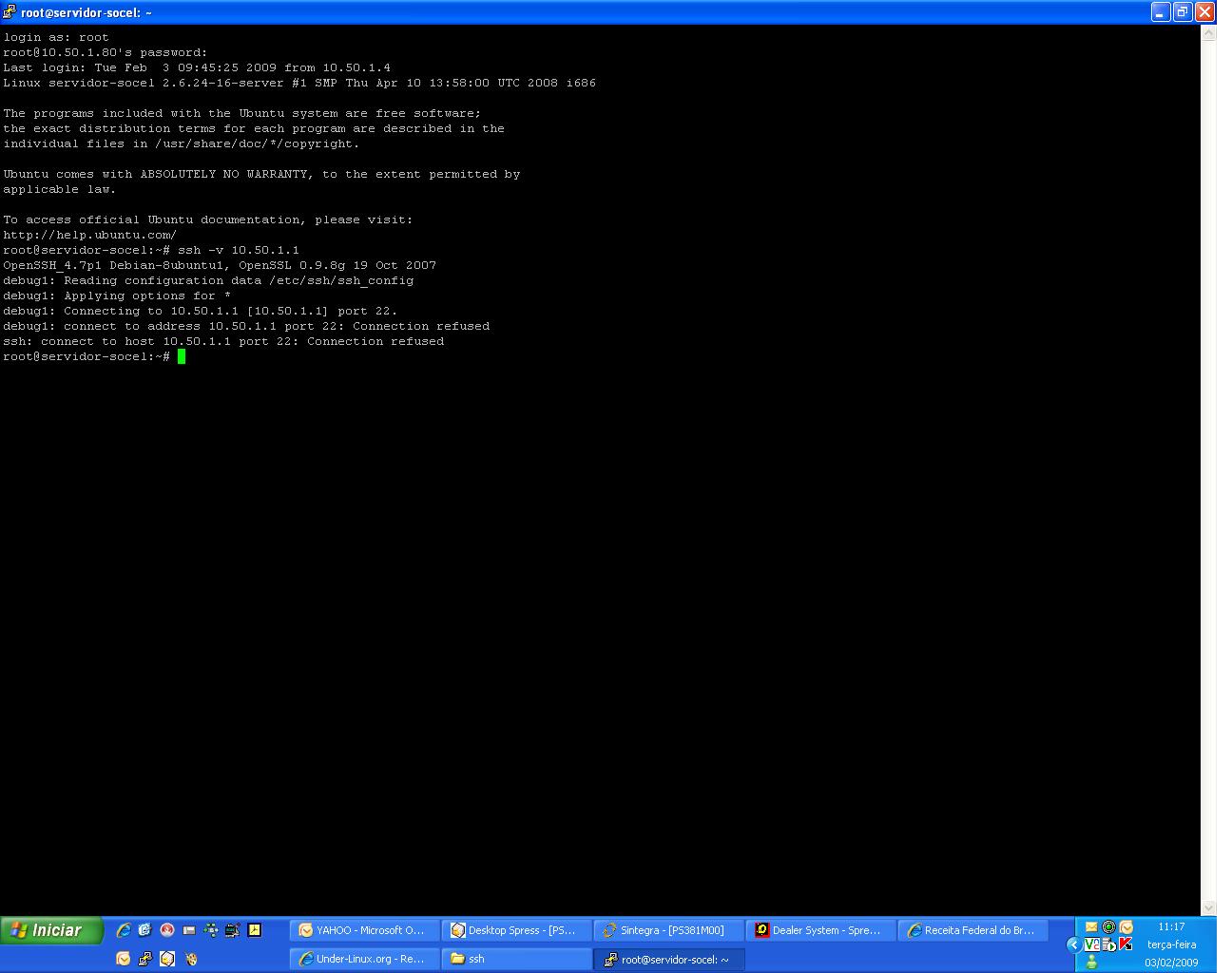Open the ssh folder taskbar button

(x=517, y=959)
